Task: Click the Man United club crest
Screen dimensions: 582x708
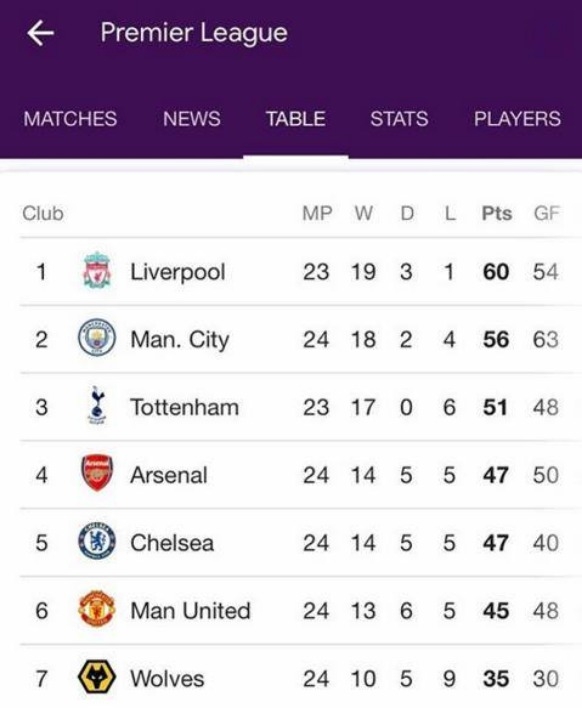Action: coord(97,609)
